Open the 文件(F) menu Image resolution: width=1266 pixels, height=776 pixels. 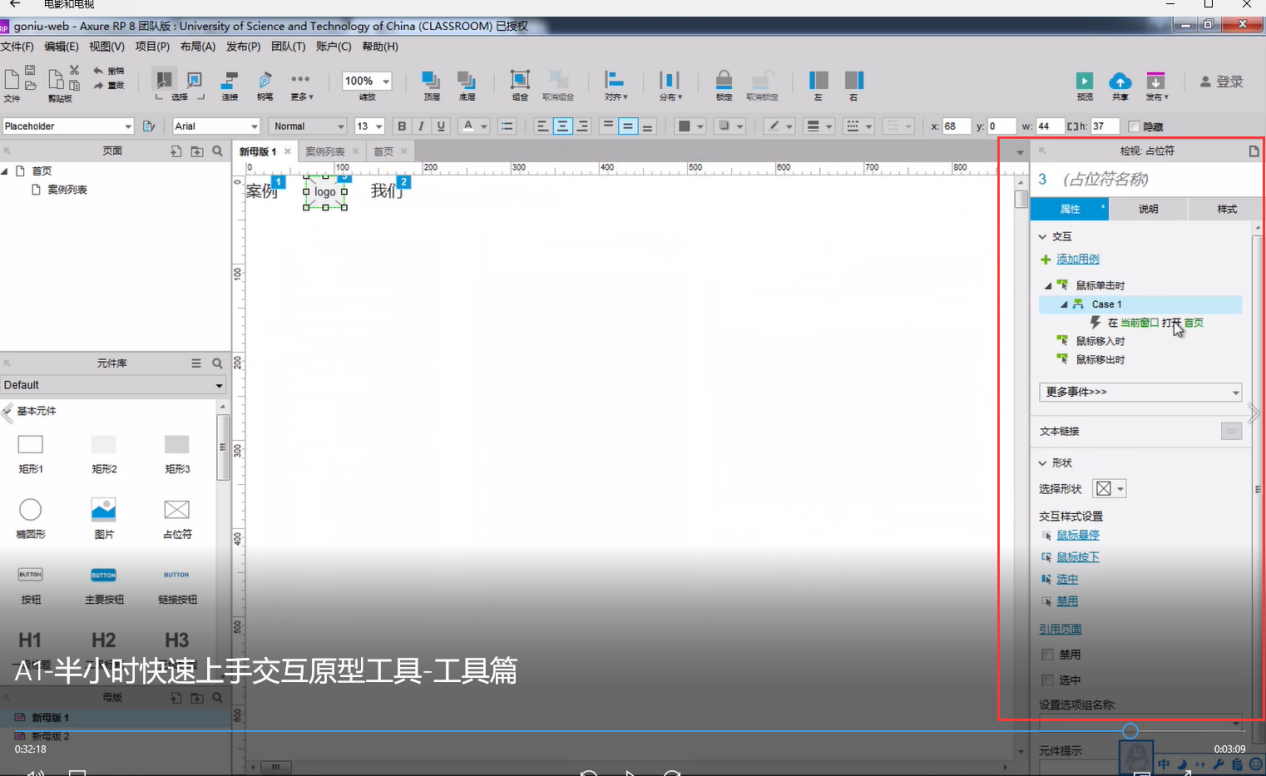pos(16,46)
